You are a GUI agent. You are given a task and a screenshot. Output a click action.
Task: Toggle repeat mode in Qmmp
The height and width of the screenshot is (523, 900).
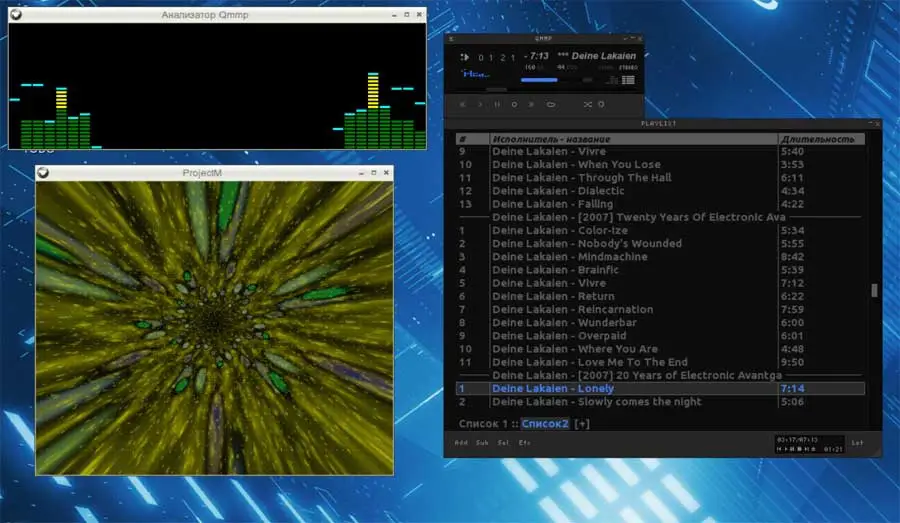pyautogui.click(x=602, y=104)
